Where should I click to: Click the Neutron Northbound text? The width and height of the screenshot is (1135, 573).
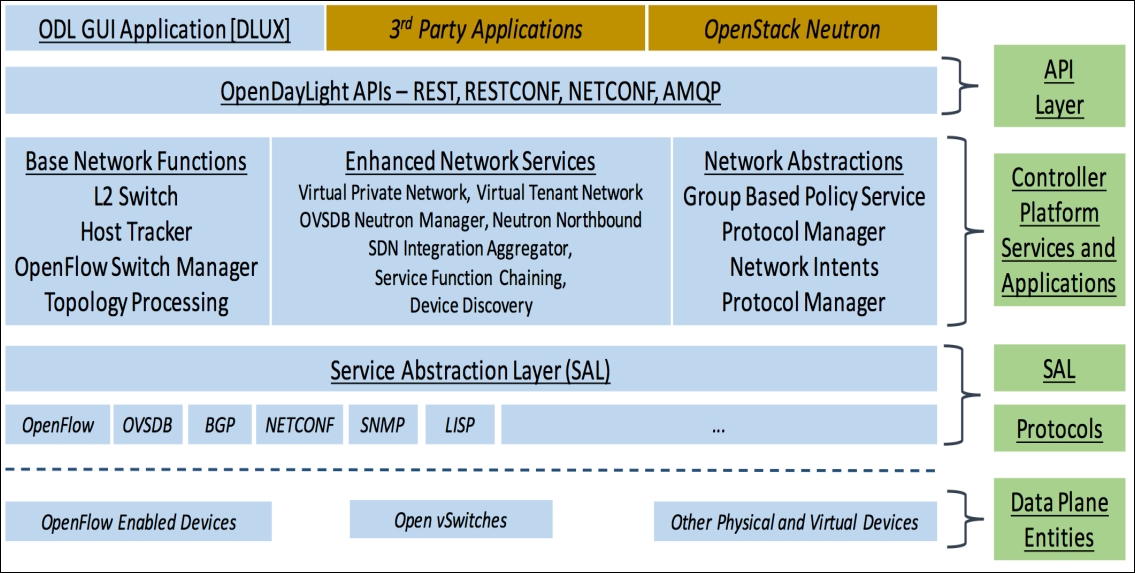click(x=567, y=220)
